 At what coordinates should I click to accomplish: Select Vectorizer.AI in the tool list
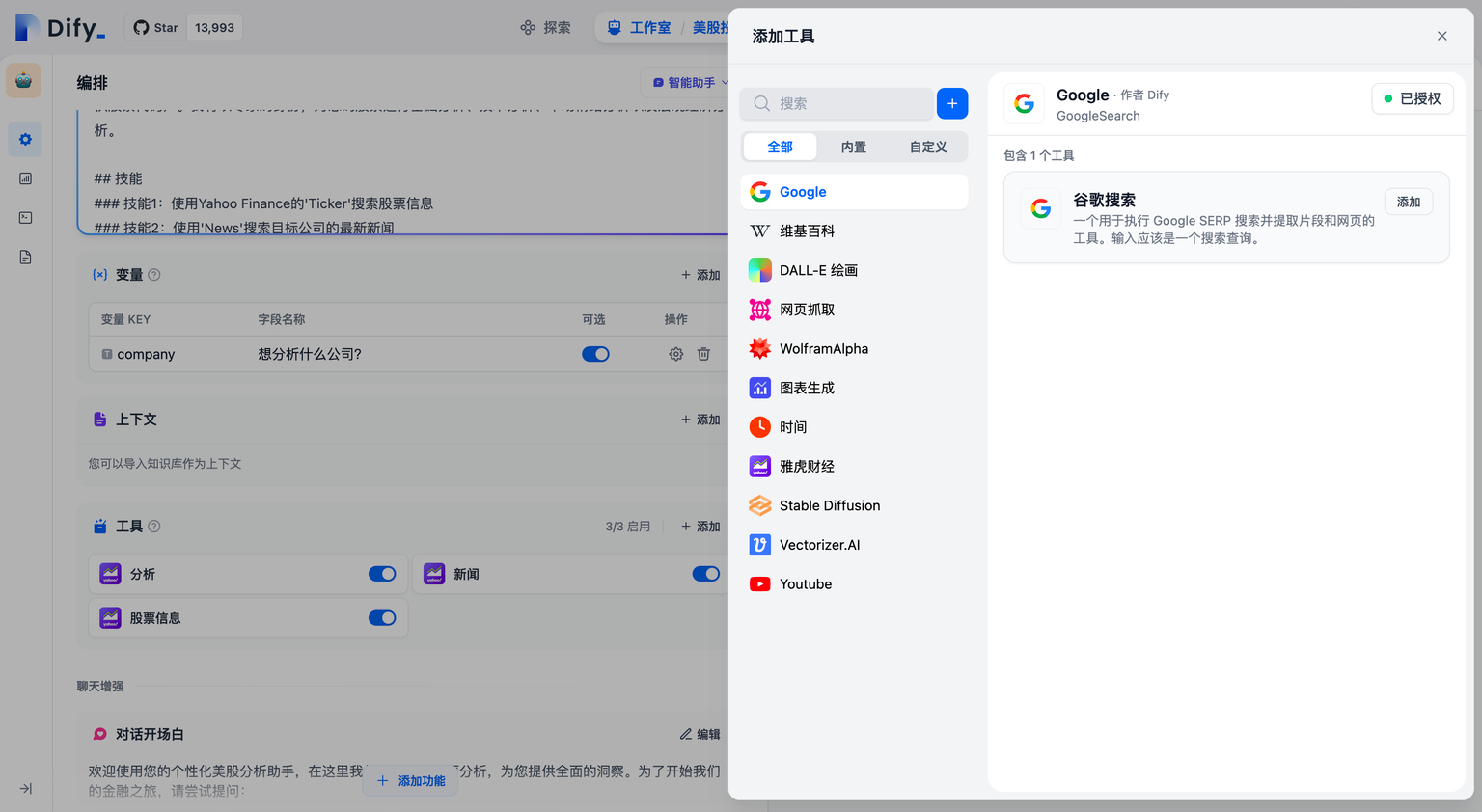(x=854, y=545)
